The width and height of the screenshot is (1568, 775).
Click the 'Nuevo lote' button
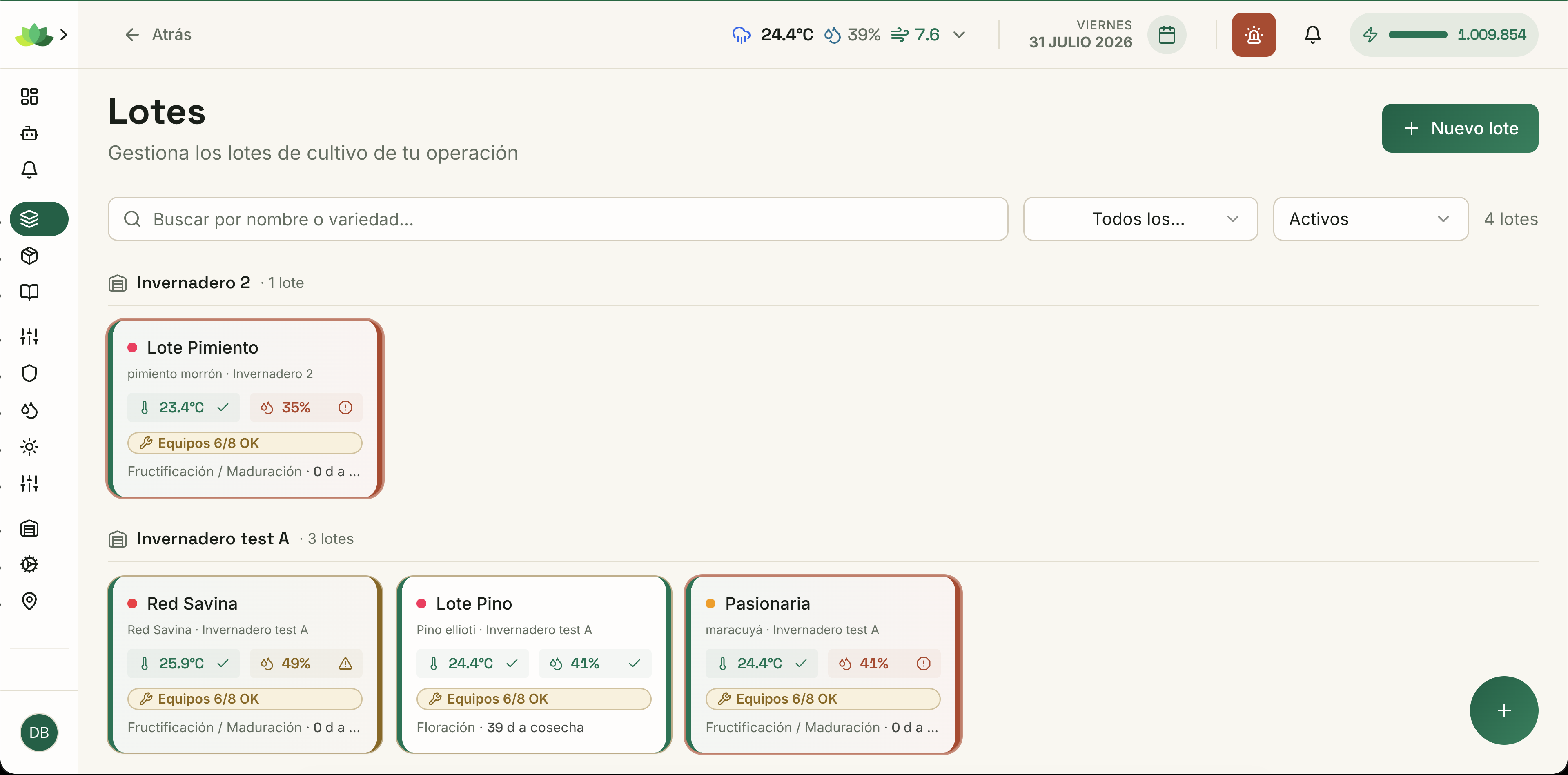(1460, 129)
